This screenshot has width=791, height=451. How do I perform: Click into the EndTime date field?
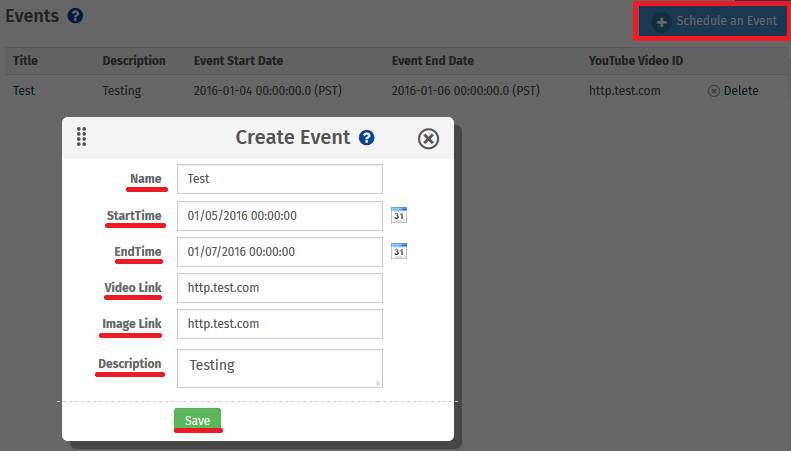(279, 251)
